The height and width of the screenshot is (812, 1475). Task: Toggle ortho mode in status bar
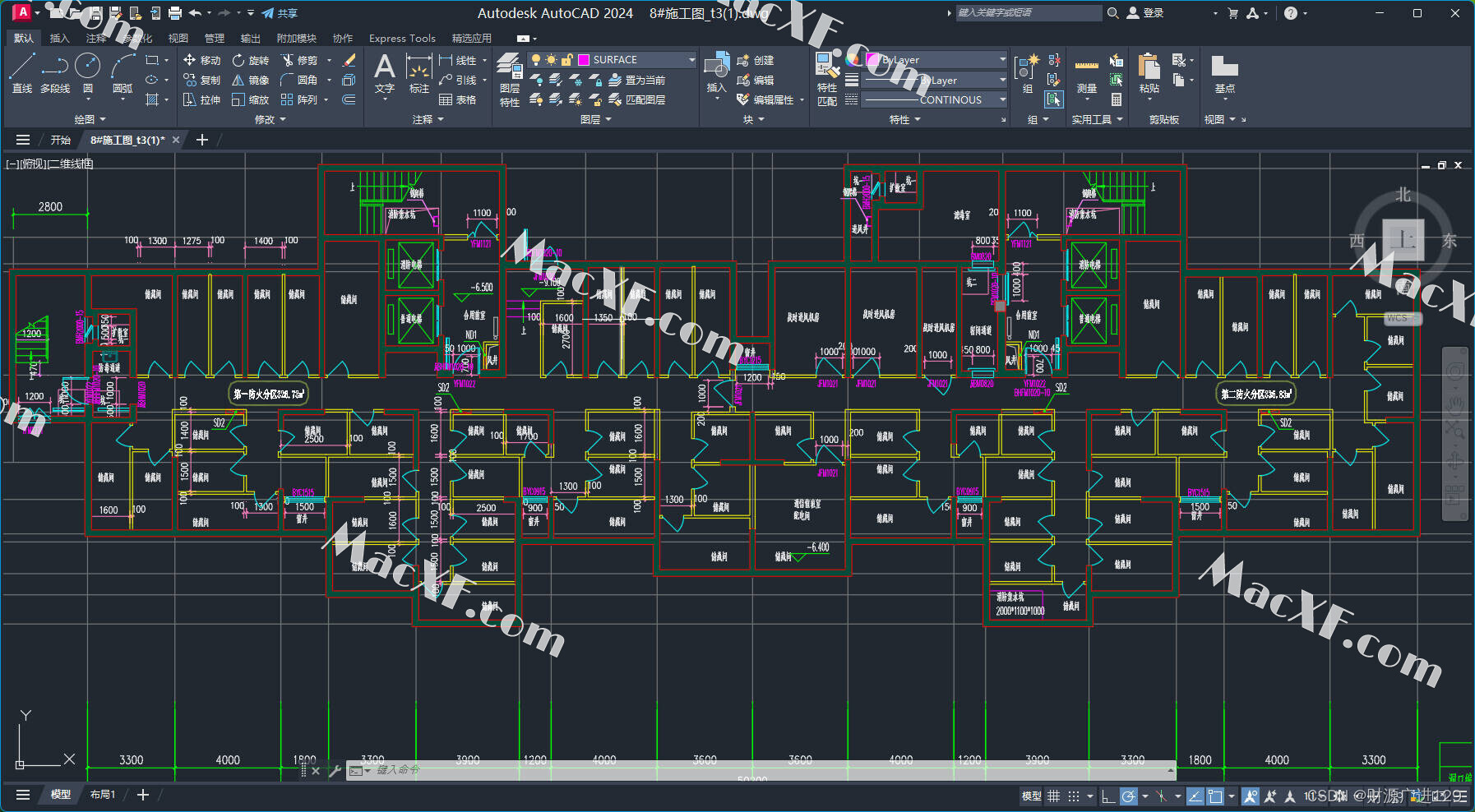coord(1108,796)
